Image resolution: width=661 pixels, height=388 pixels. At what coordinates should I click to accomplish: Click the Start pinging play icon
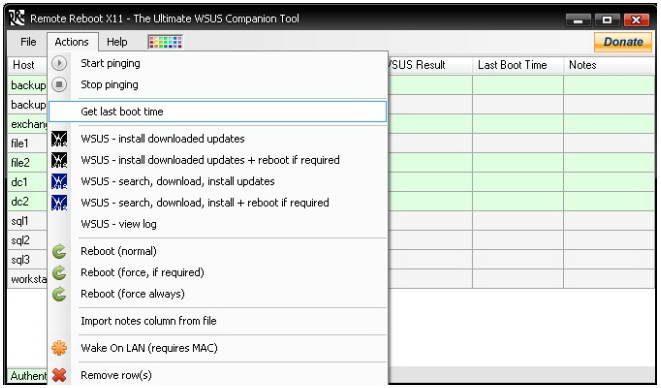(x=59, y=63)
